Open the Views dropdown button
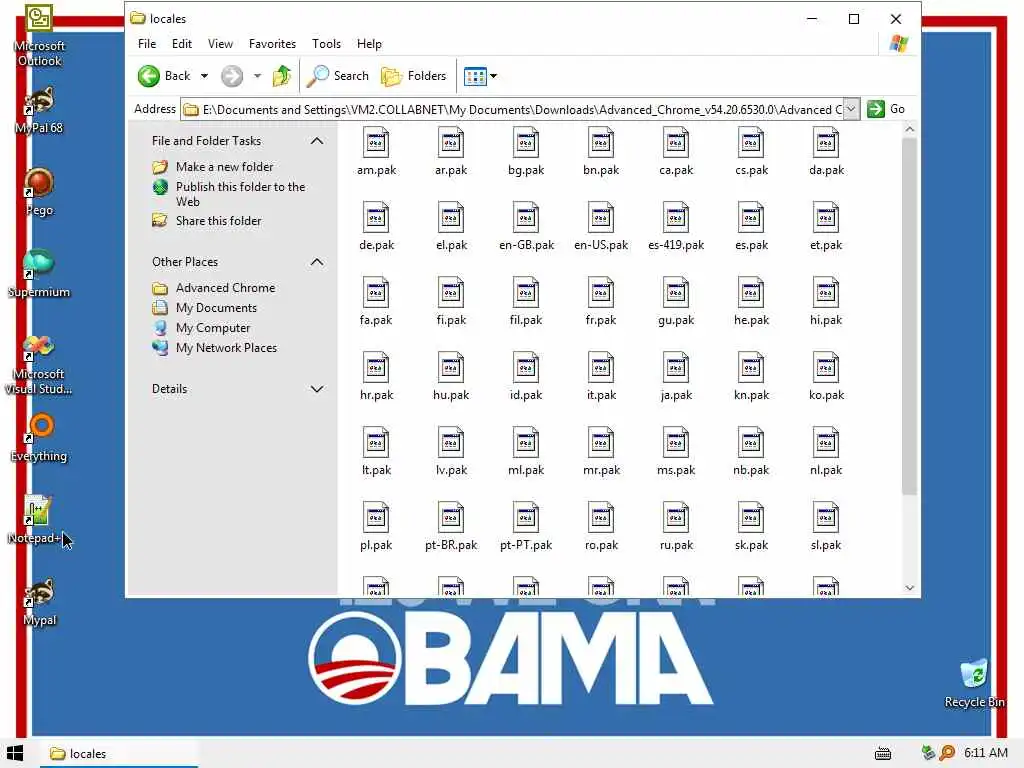 tap(480, 76)
